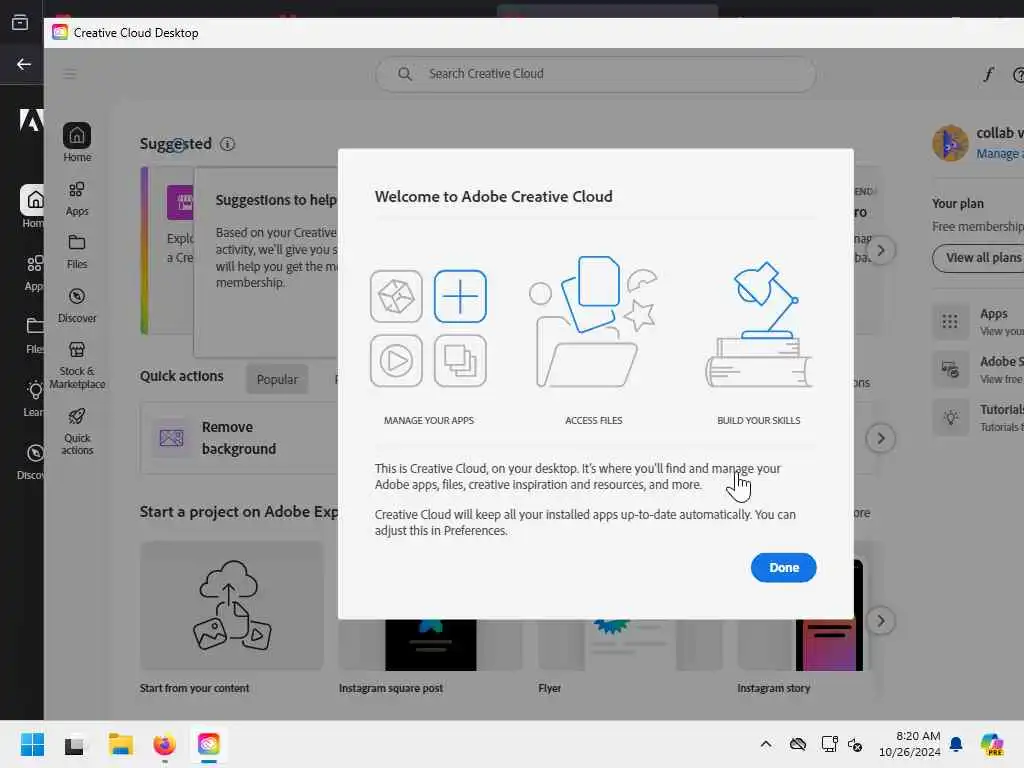Advance the Suggested carousel arrow
The width and height of the screenshot is (1024, 768).
880,250
